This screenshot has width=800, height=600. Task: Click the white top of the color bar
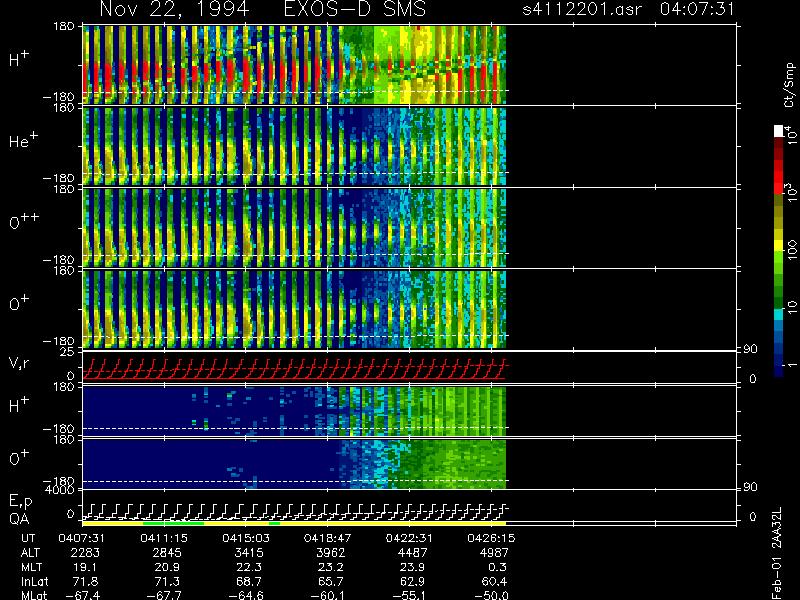pyautogui.click(x=778, y=132)
